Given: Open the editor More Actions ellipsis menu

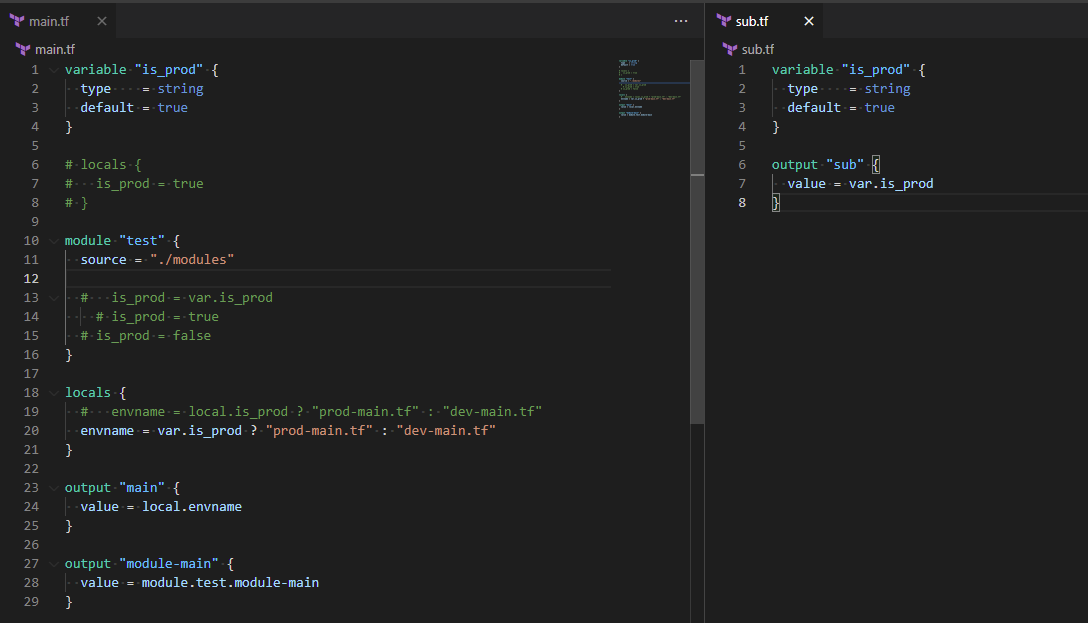Looking at the screenshot, I should tap(681, 21).
